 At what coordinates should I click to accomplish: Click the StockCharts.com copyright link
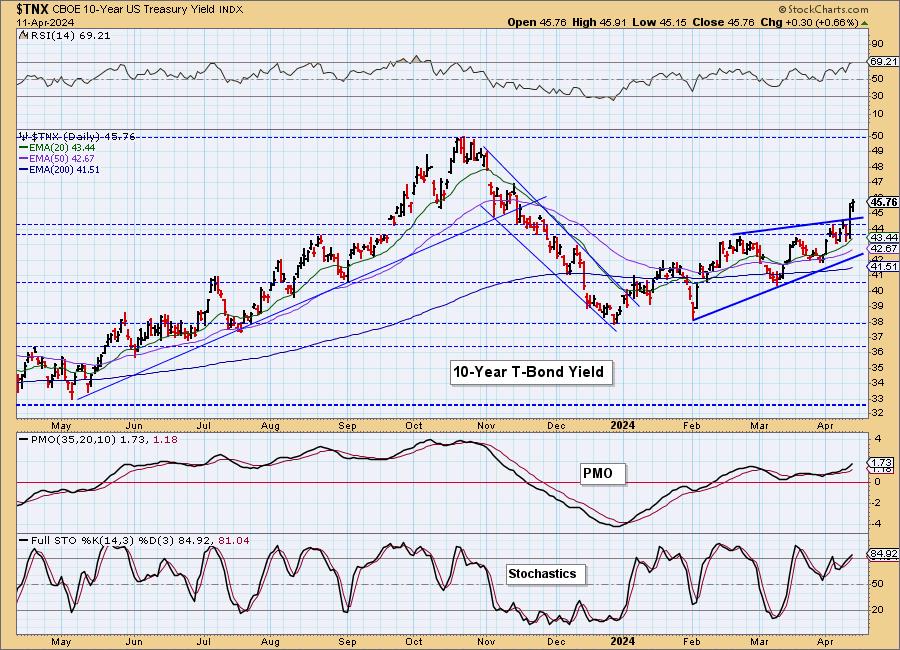pos(824,9)
